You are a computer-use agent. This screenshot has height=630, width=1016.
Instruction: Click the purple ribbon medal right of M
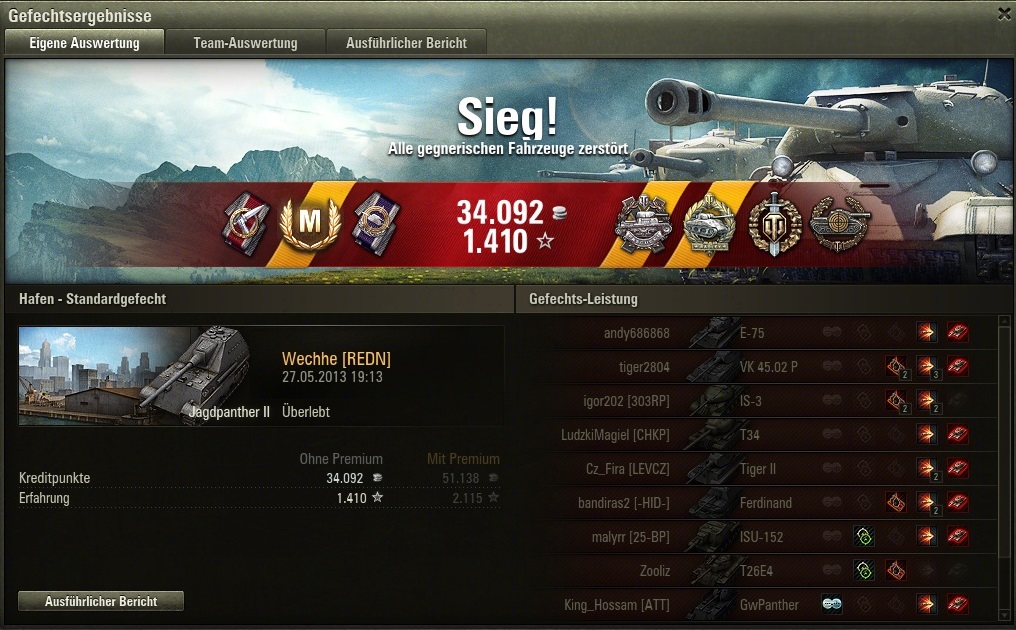click(376, 223)
